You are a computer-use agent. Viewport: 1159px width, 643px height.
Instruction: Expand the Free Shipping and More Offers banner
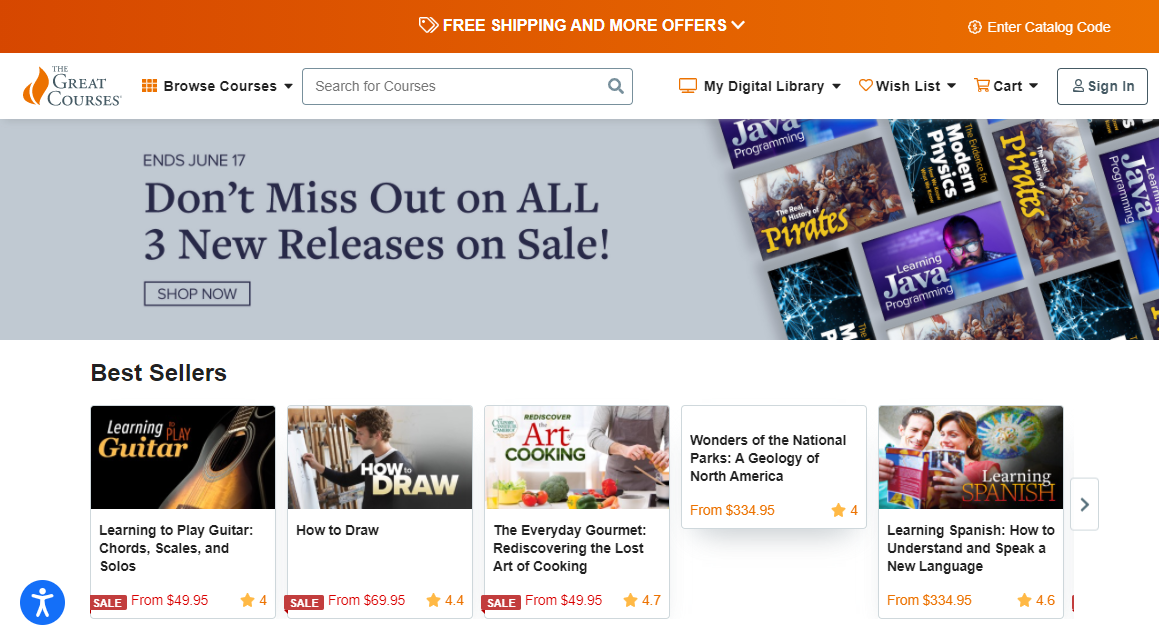[x=581, y=25]
